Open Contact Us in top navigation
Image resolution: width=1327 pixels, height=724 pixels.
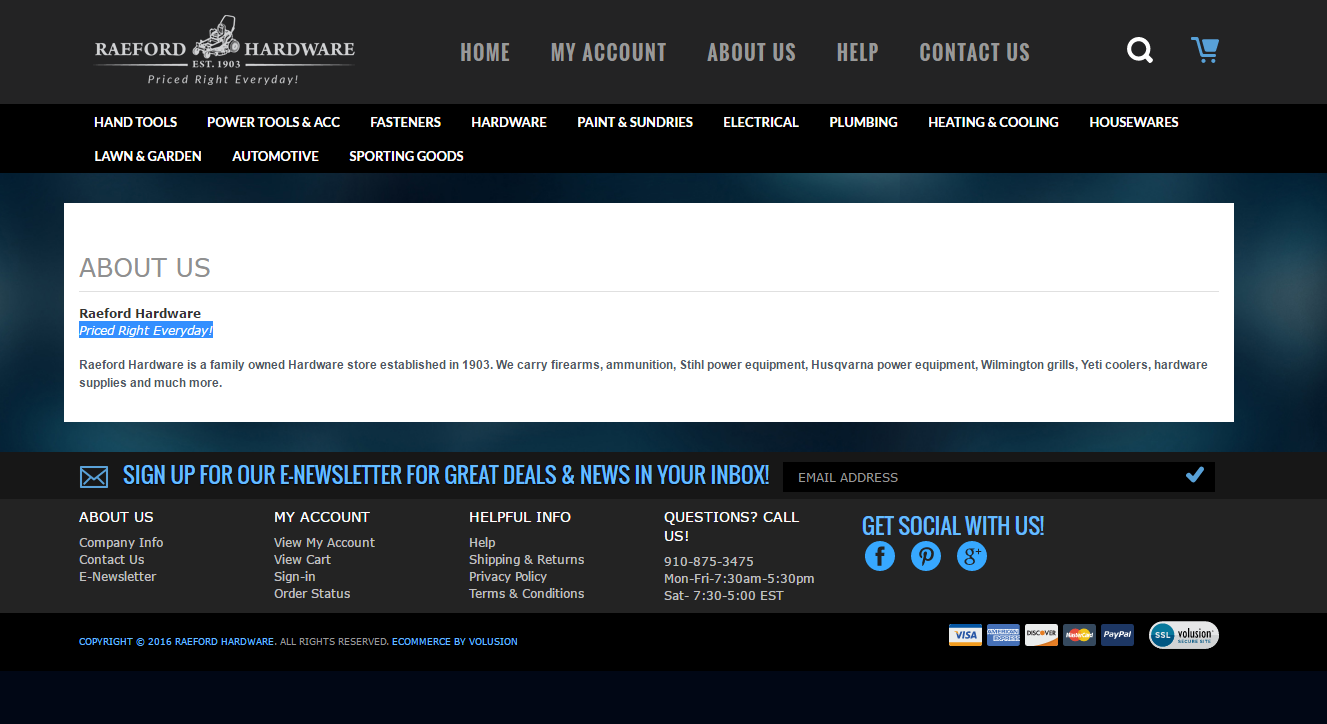pos(975,52)
